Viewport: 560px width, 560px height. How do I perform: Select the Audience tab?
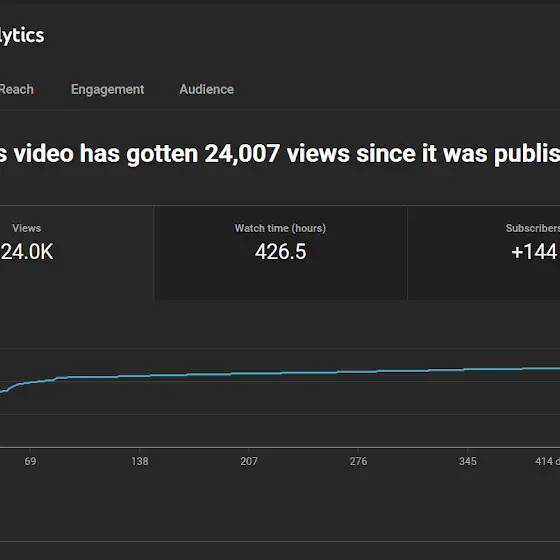(x=206, y=89)
